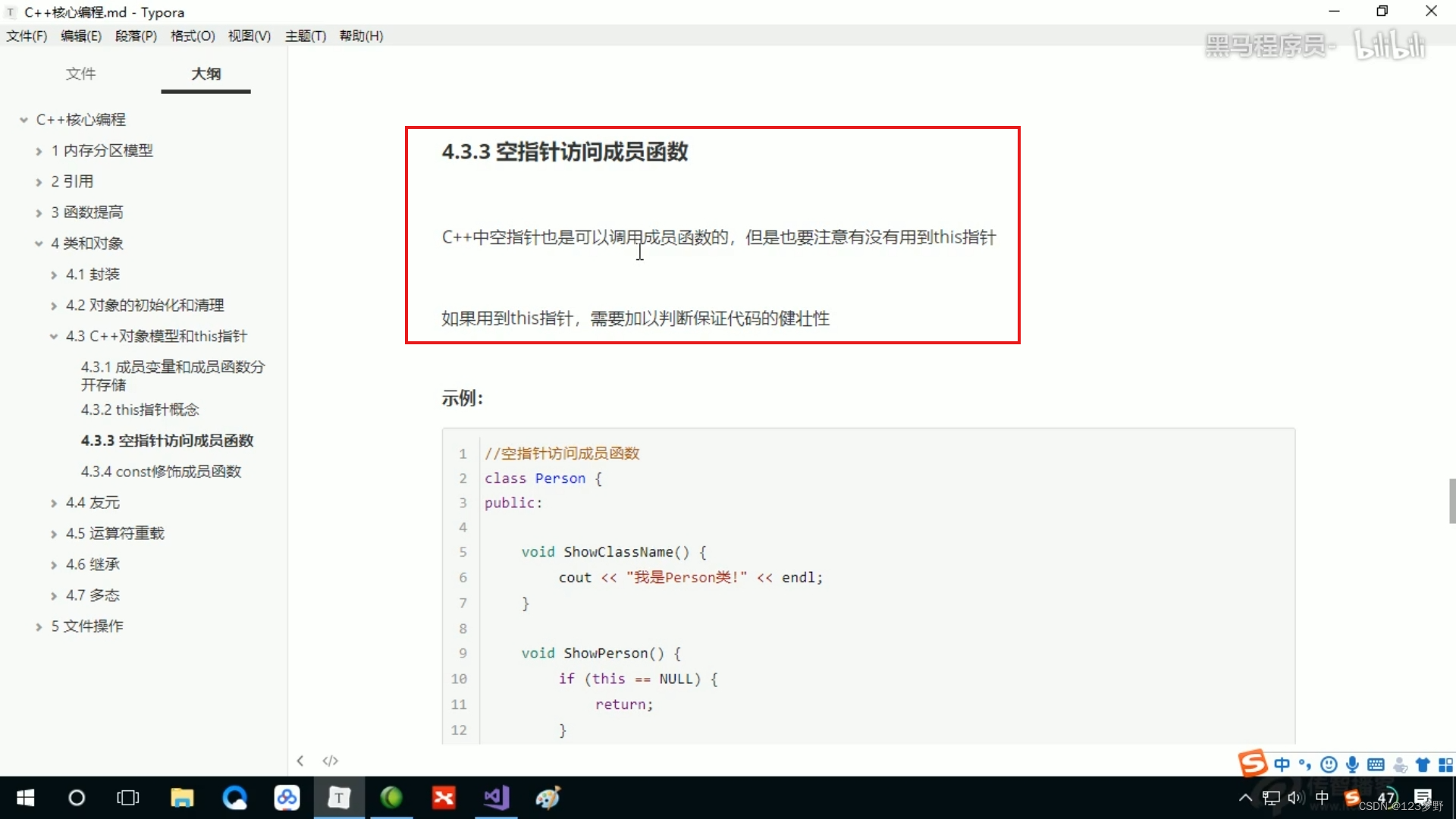Click code line 'void ShowClassName() {'
The width and height of the screenshot is (1456, 819).
coord(613,552)
